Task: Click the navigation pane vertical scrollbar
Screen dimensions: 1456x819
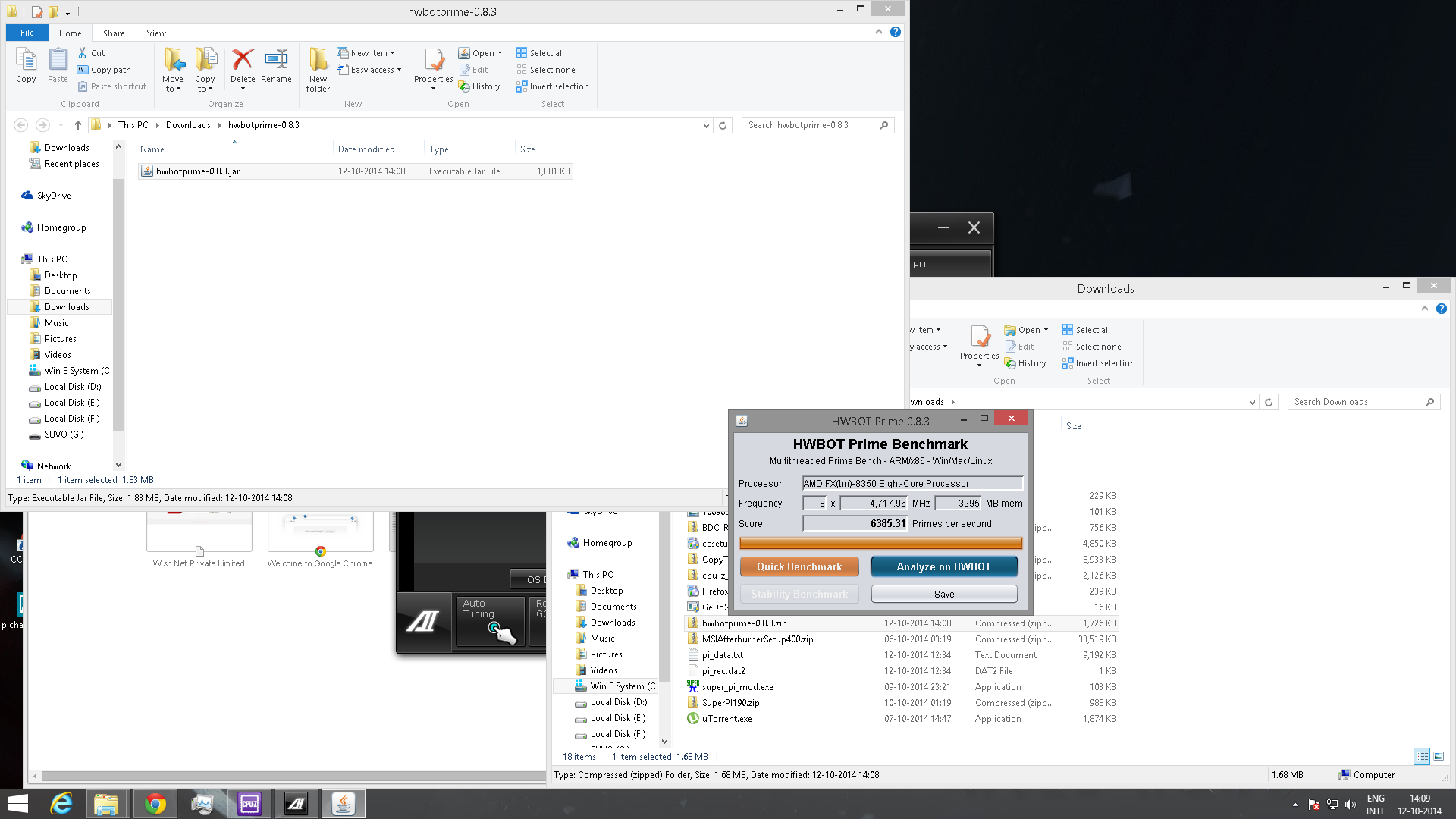Action: [x=118, y=306]
